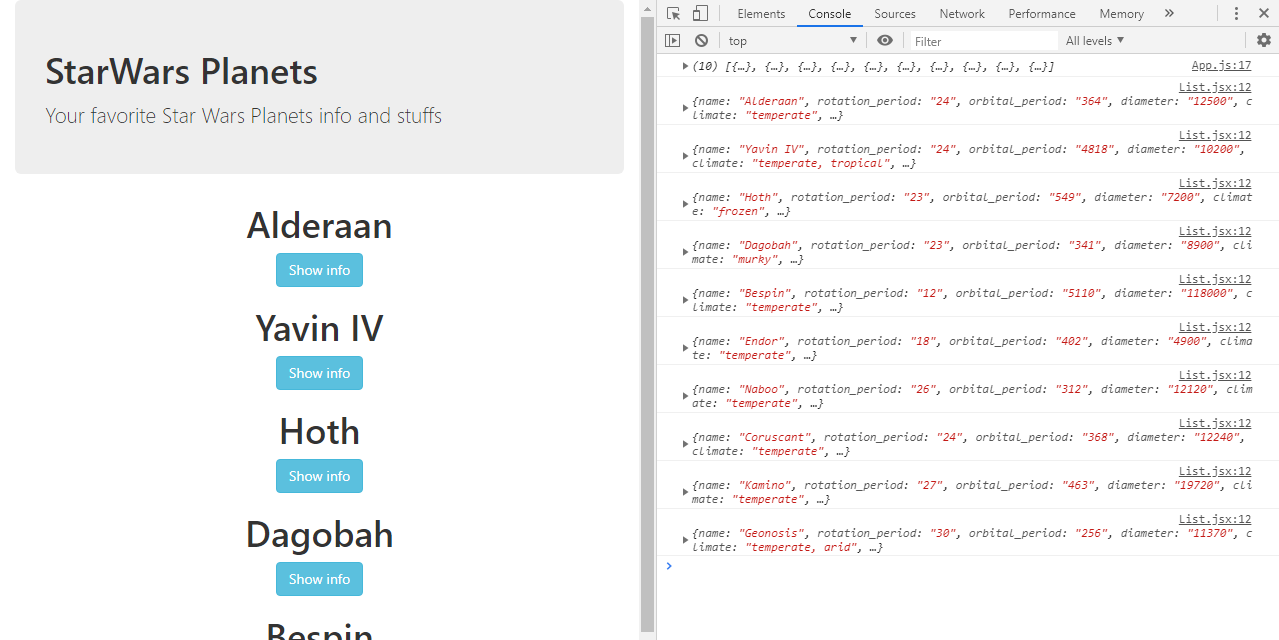Open the more DevTools options menu
The width and height of the screenshot is (1279, 640).
(1237, 13)
